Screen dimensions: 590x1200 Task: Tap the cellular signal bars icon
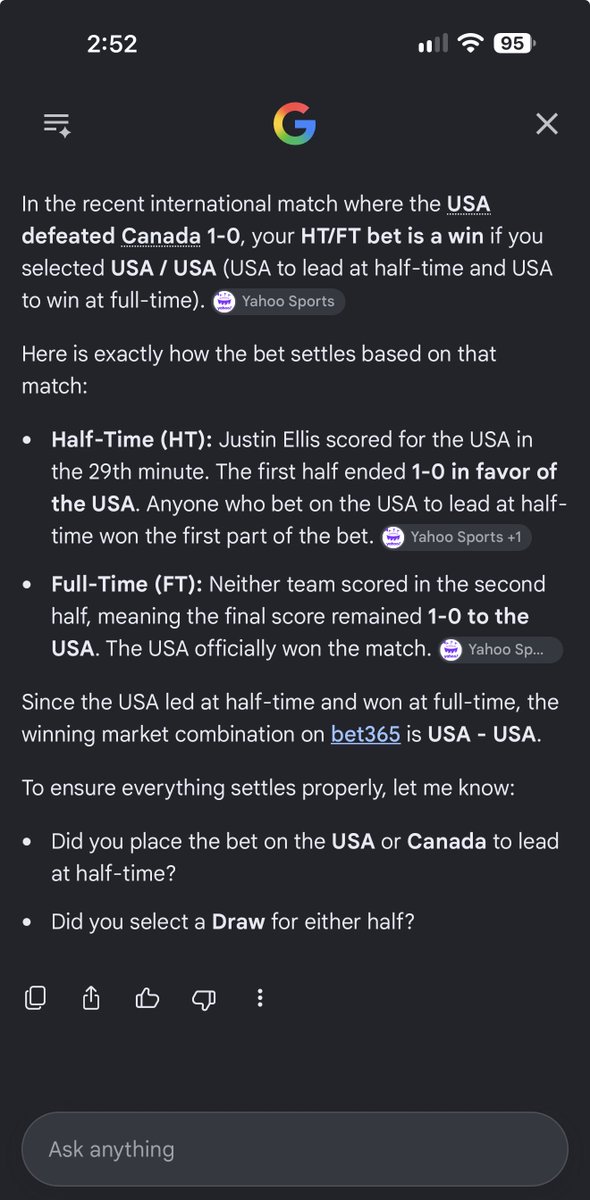(x=433, y=44)
